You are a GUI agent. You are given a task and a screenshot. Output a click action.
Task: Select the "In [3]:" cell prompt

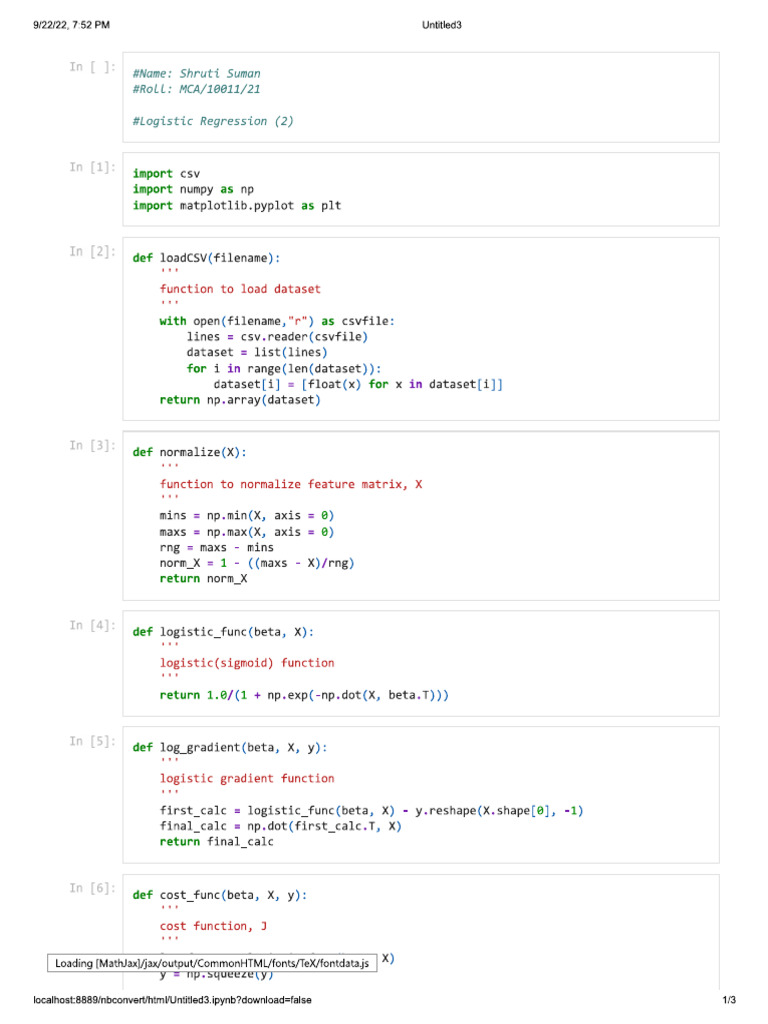93,446
